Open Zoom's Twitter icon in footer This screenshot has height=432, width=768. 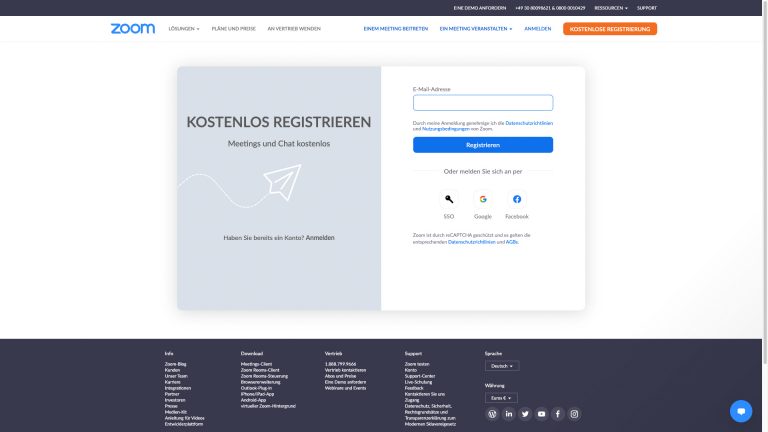click(525, 414)
